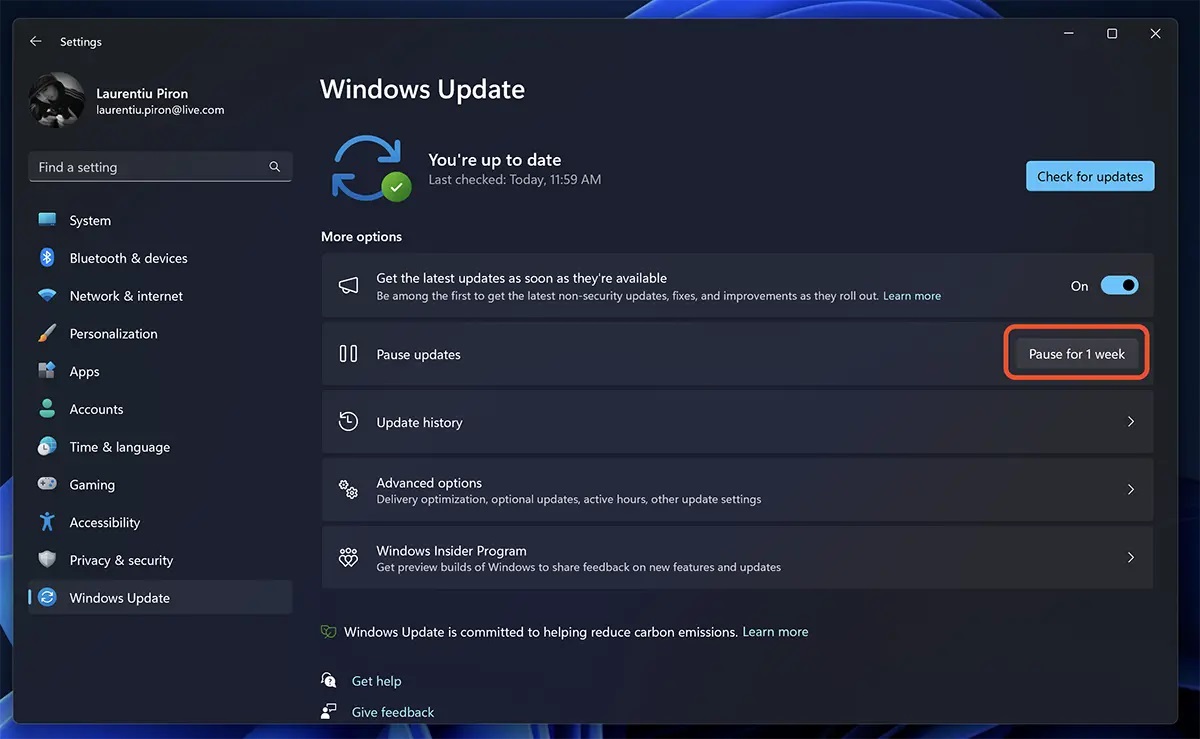Click the Network & internet wifi icon
Screen dimensions: 1200x739
[x=47, y=296]
